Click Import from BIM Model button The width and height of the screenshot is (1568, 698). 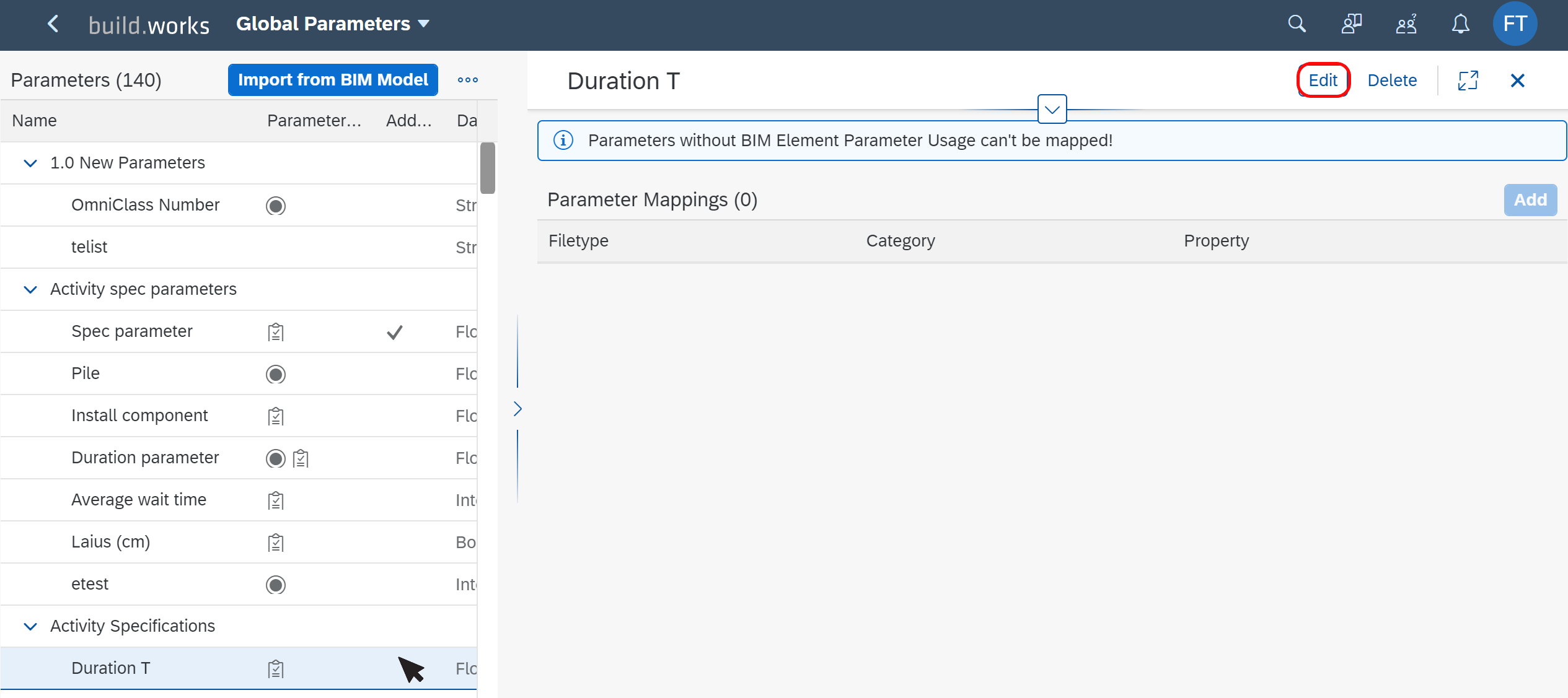pos(333,80)
